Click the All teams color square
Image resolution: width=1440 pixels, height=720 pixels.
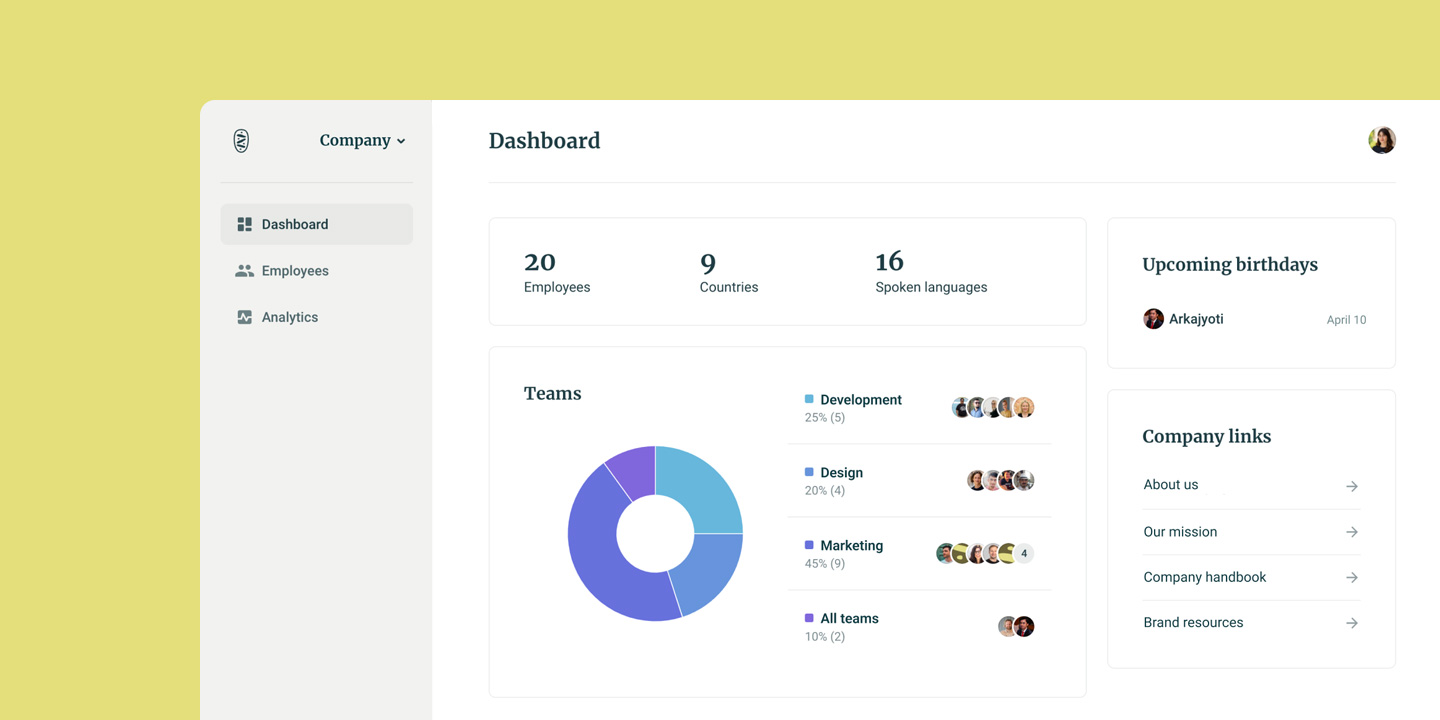coord(809,618)
